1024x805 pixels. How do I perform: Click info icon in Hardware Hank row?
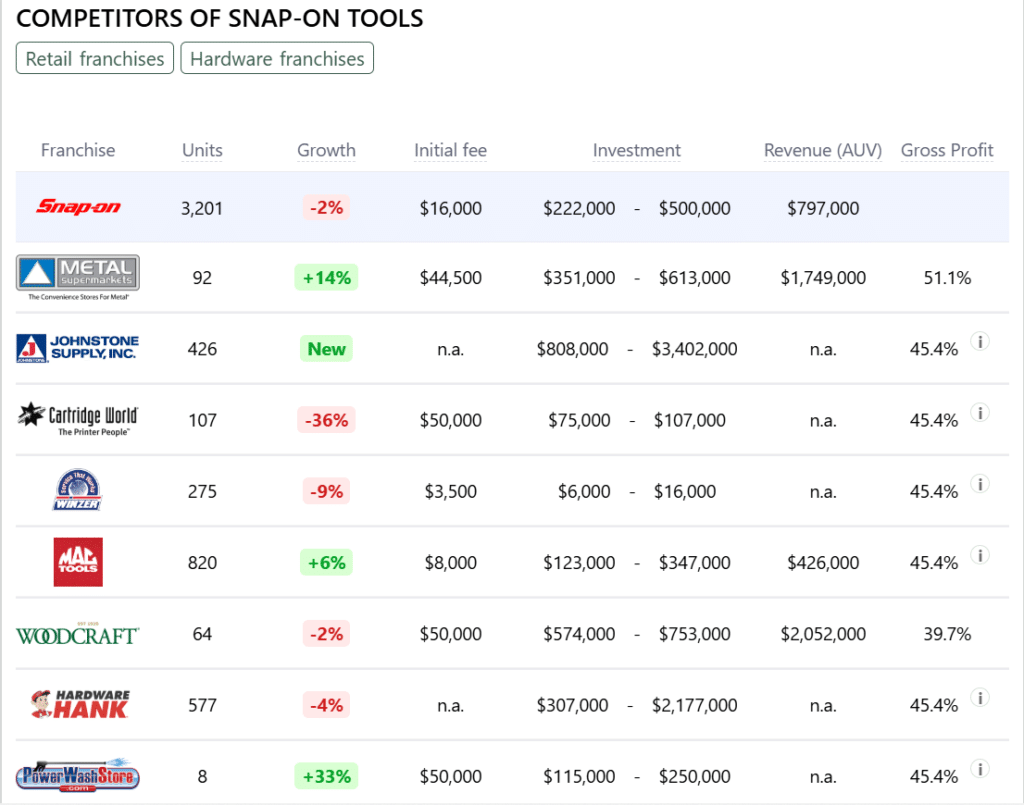(980, 697)
